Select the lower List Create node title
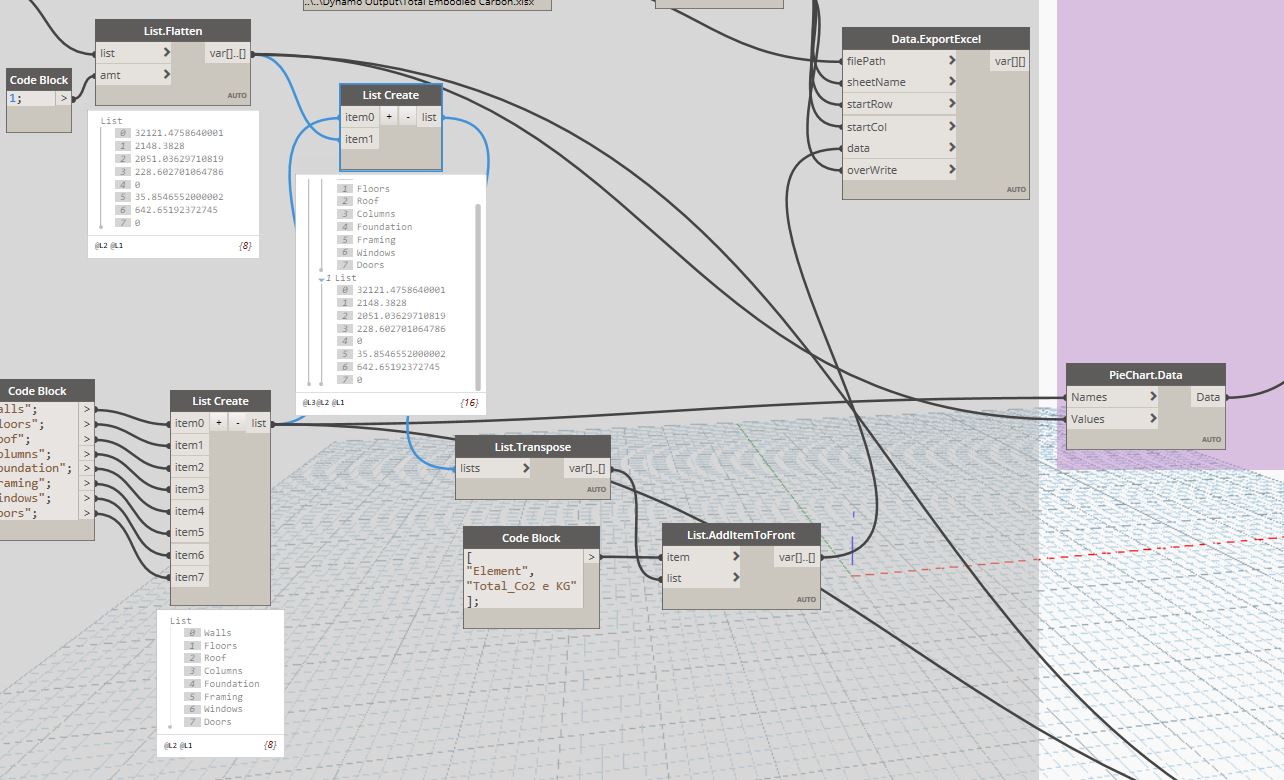This screenshot has height=780, width=1284. pyautogui.click(x=220, y=401)
